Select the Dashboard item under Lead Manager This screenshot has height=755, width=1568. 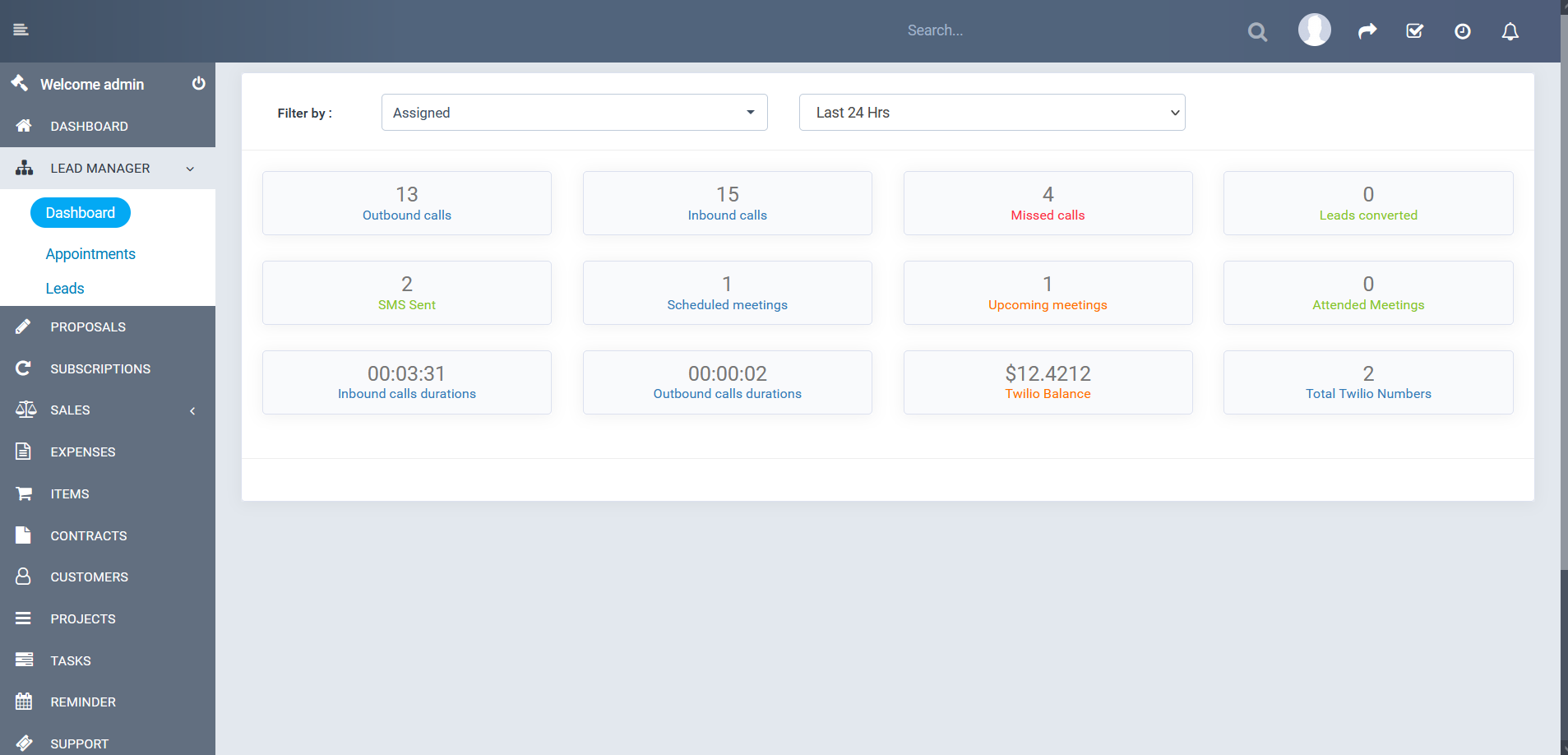point(80,212)
